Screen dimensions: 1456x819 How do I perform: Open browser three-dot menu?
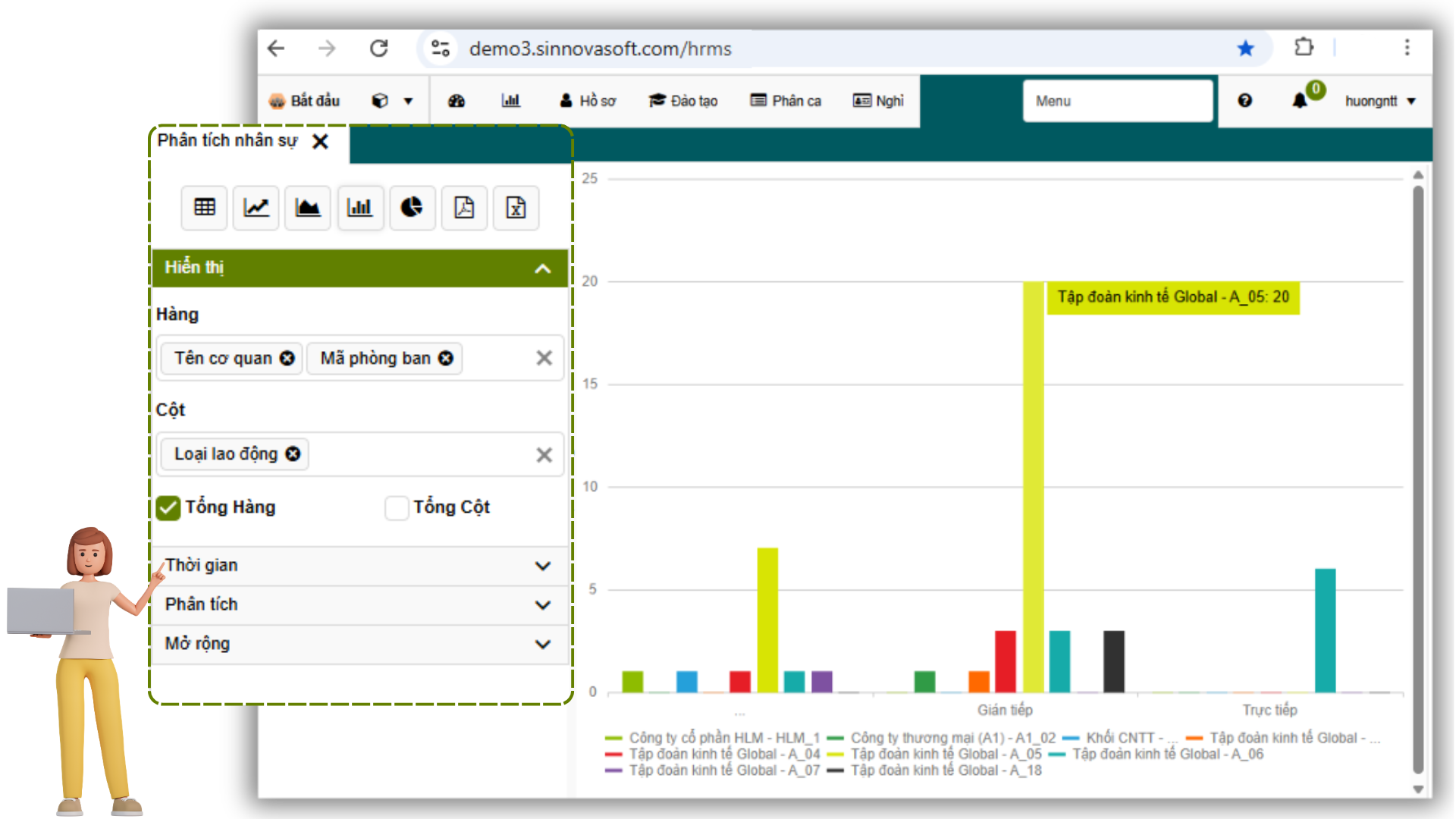pyautogui.click(x=1407, y=47)
